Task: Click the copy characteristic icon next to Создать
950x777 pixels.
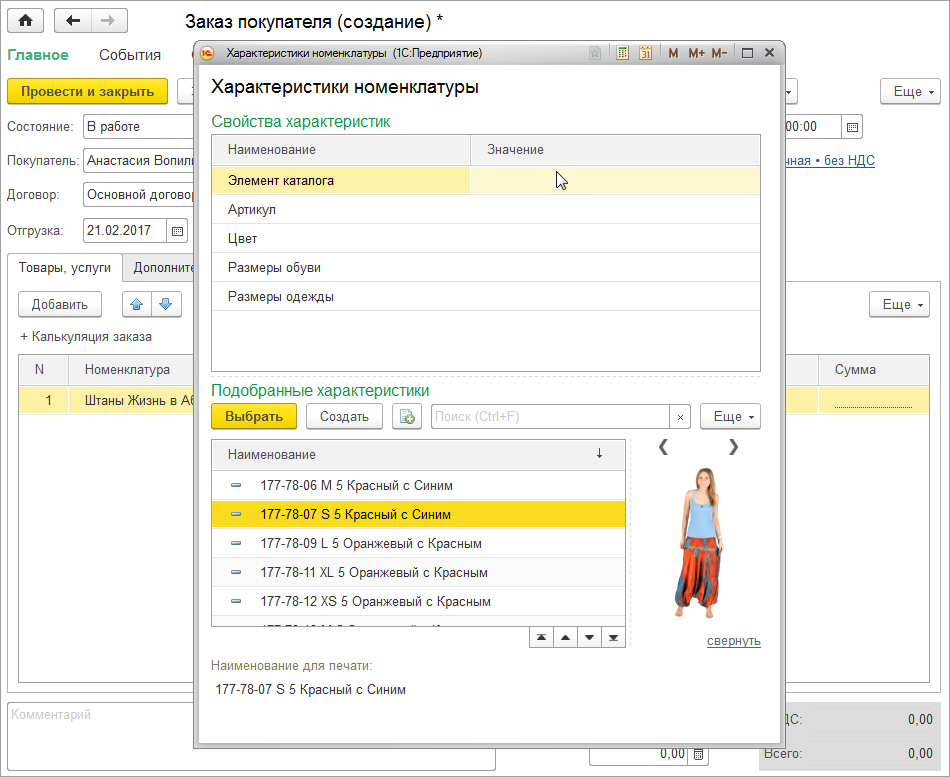Action: click(407, 417)
